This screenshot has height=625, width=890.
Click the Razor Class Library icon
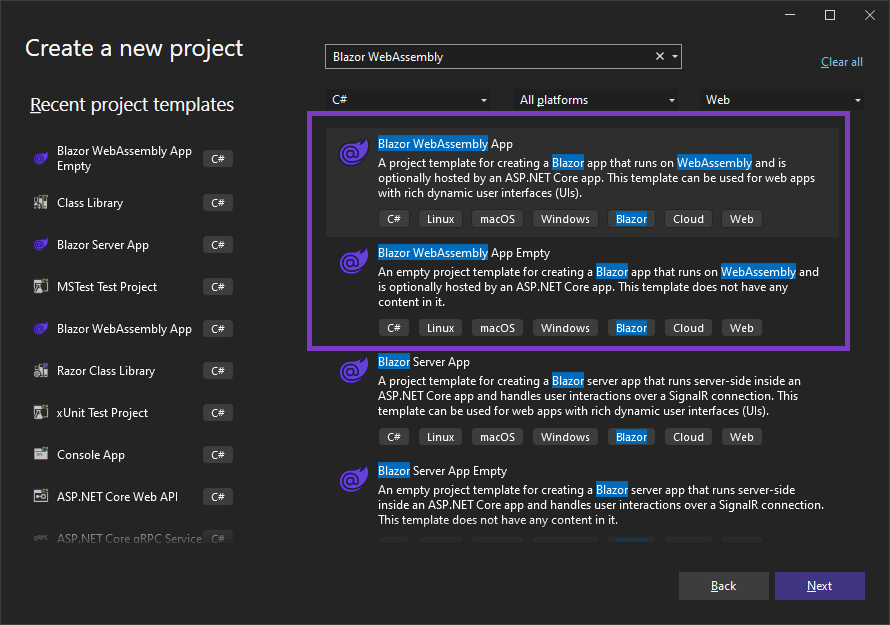point(41,371)
